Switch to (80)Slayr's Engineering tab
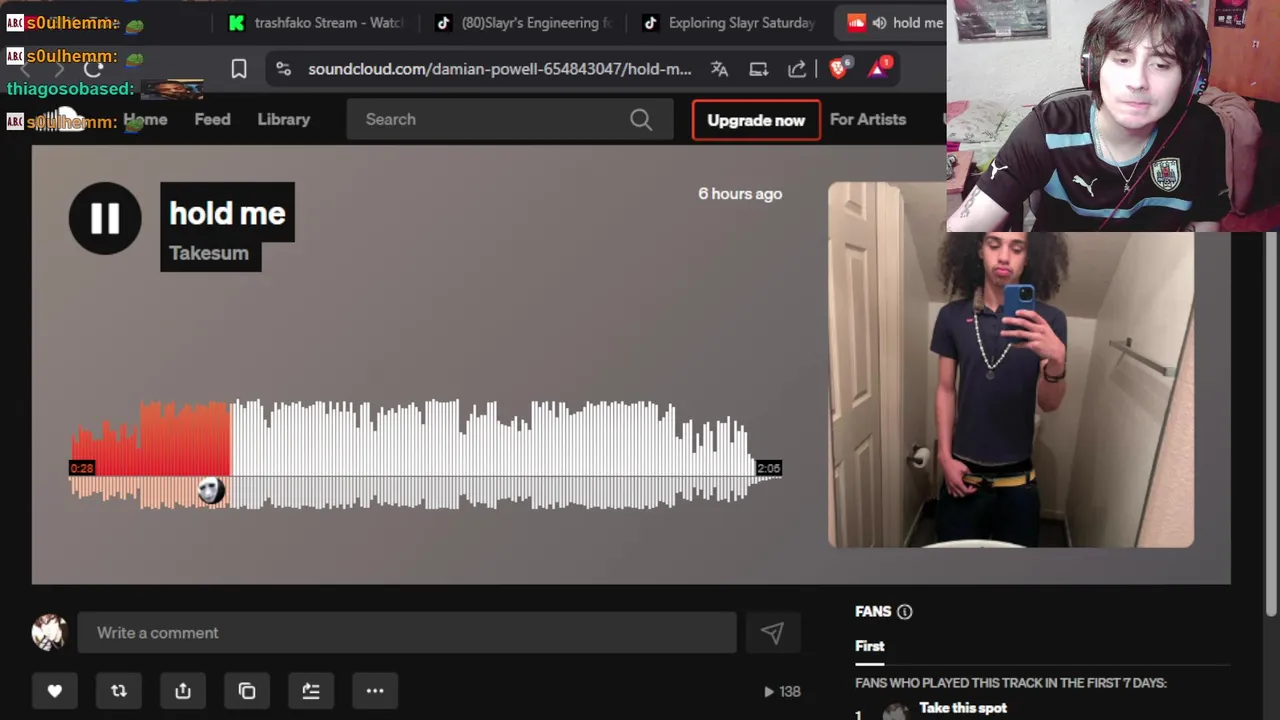The image size is (1280, 720). point(523,23)
